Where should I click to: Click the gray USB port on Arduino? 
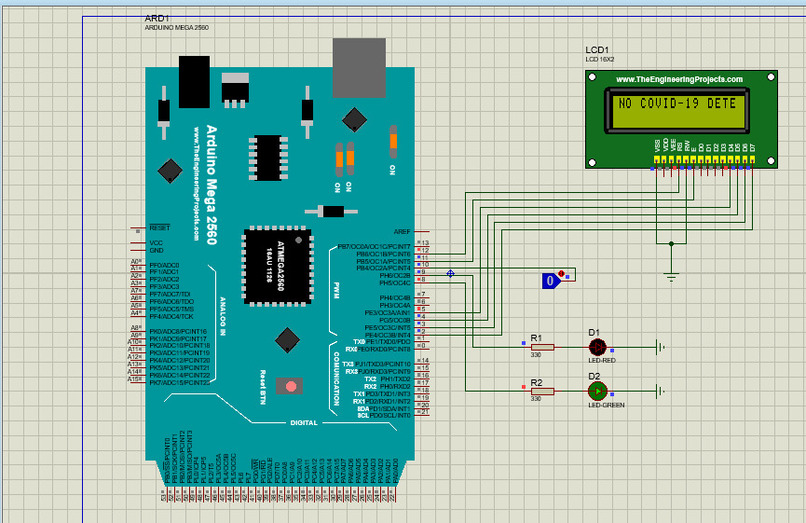pos(359,67)
